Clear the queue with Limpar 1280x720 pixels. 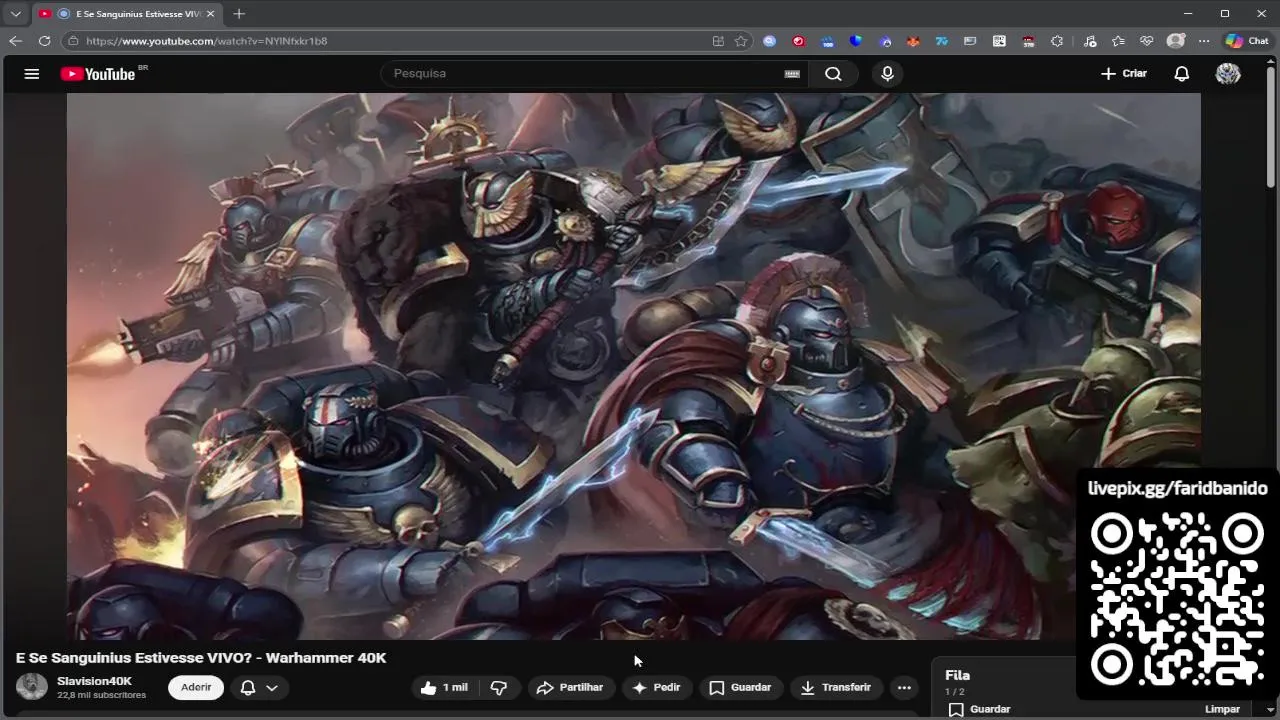coord(1222,709)
